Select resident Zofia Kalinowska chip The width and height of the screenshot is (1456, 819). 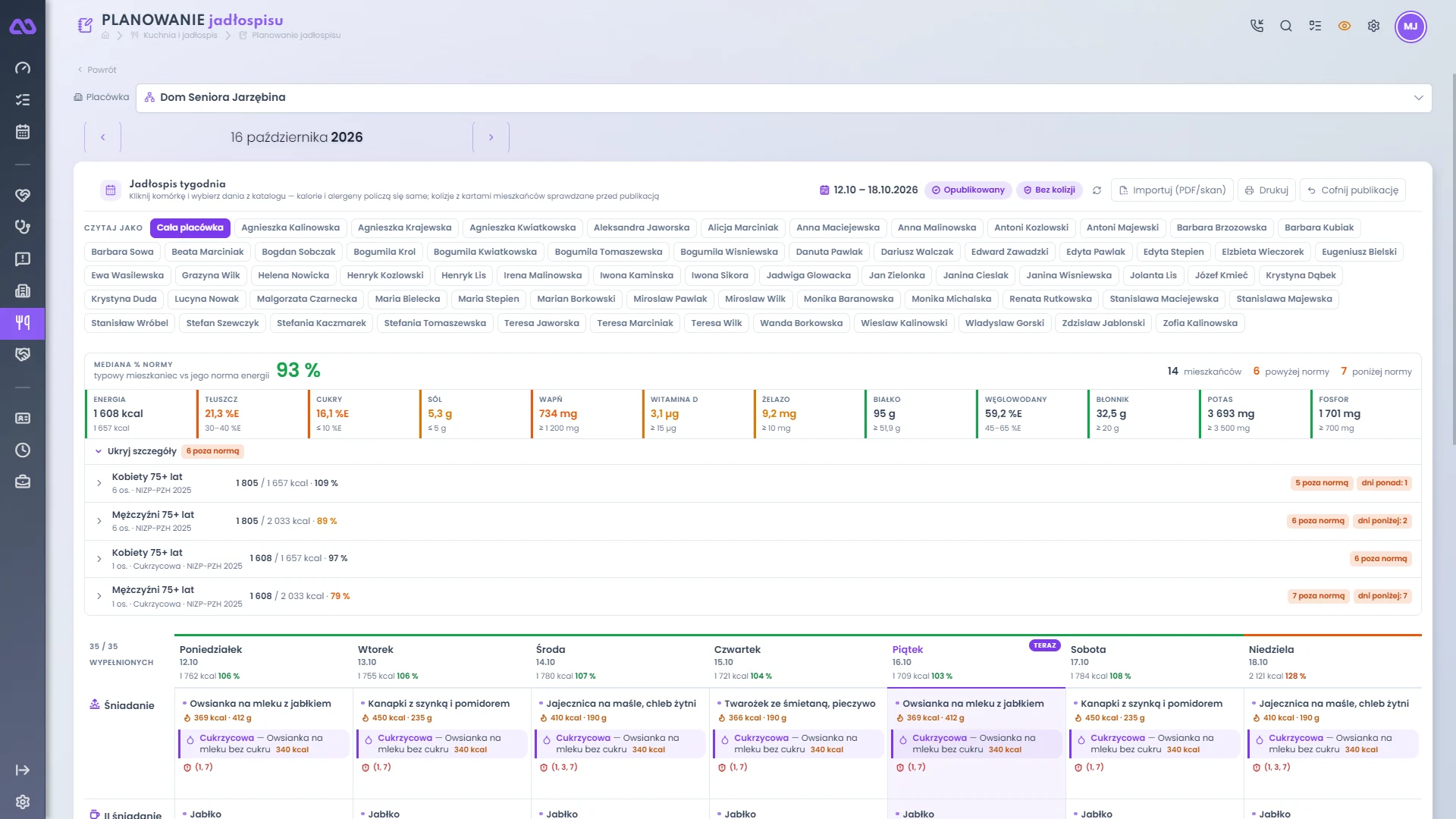click(1200, 323)
